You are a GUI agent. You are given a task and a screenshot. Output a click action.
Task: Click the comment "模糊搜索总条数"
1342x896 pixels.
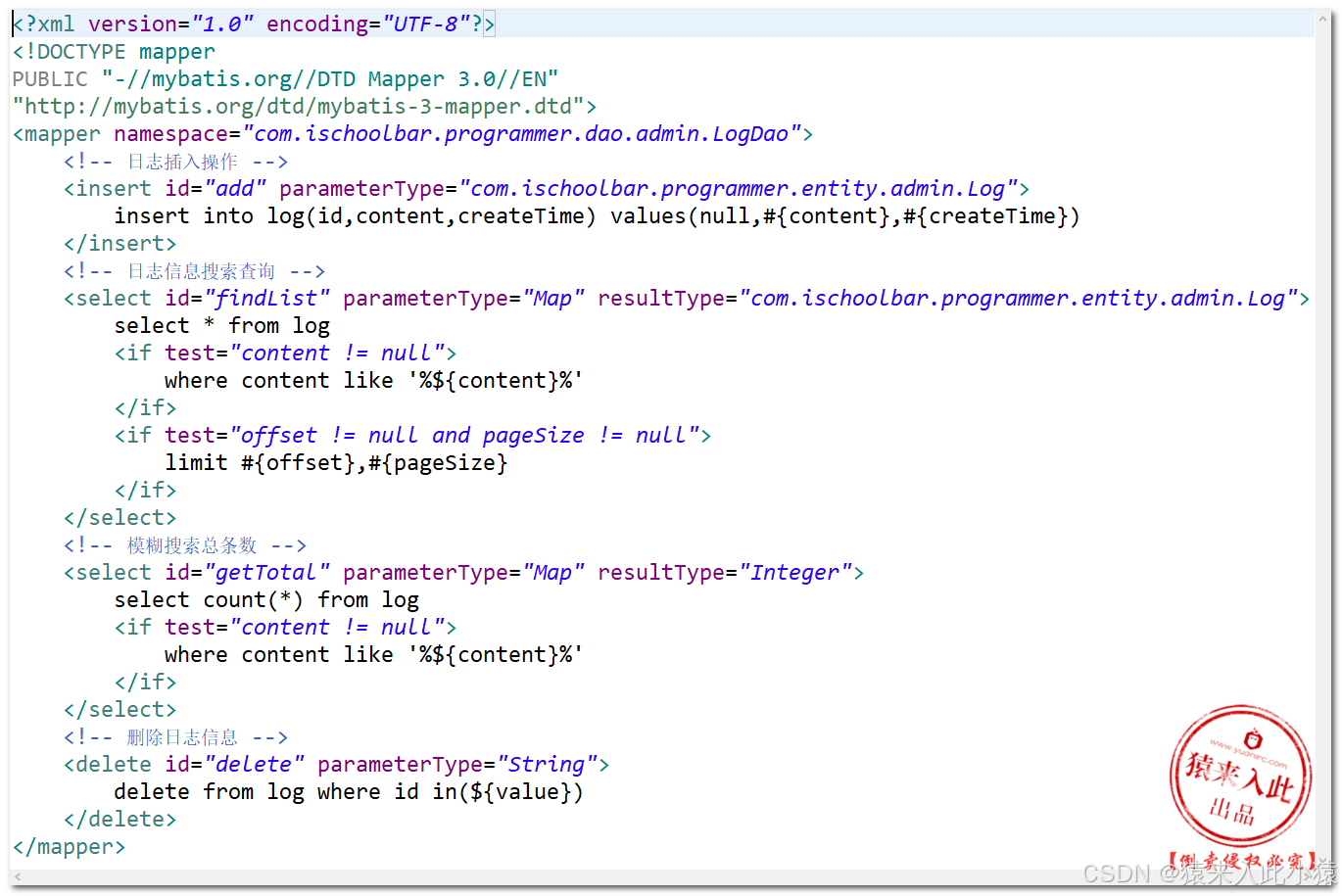[x=185, y=545]
